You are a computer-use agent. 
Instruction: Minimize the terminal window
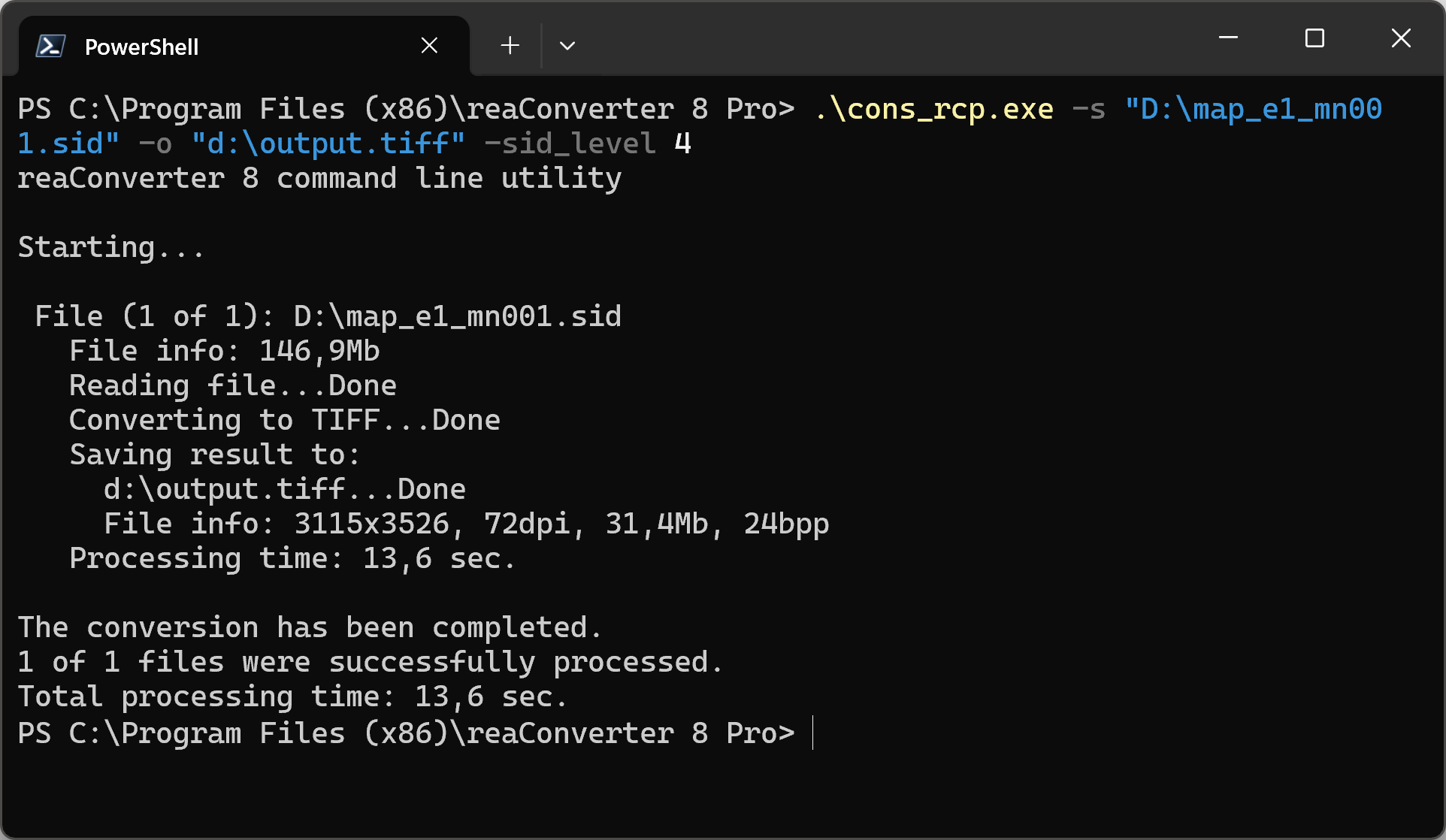tap(1228, 38)
